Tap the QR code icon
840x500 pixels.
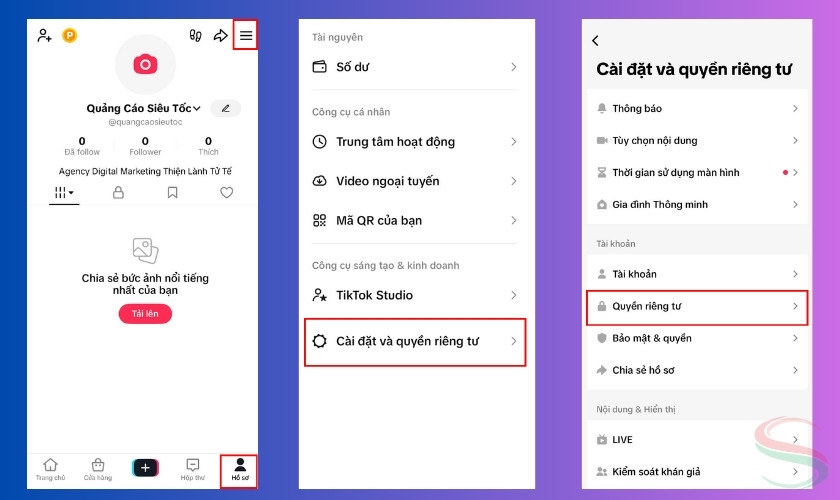point(319,220)
